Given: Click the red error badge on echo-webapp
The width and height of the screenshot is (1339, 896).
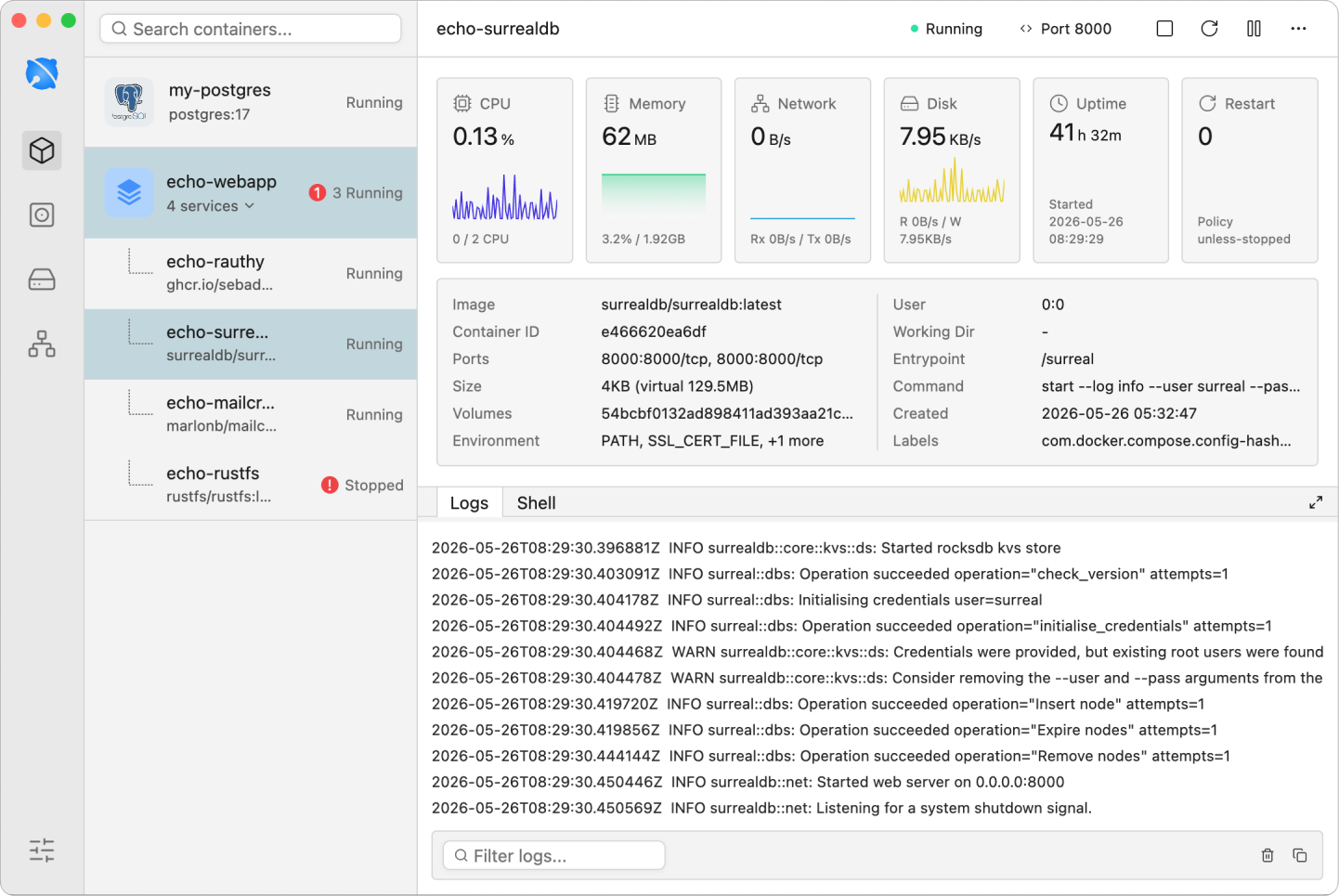Looking at the screenshot, I should point(318,192).
